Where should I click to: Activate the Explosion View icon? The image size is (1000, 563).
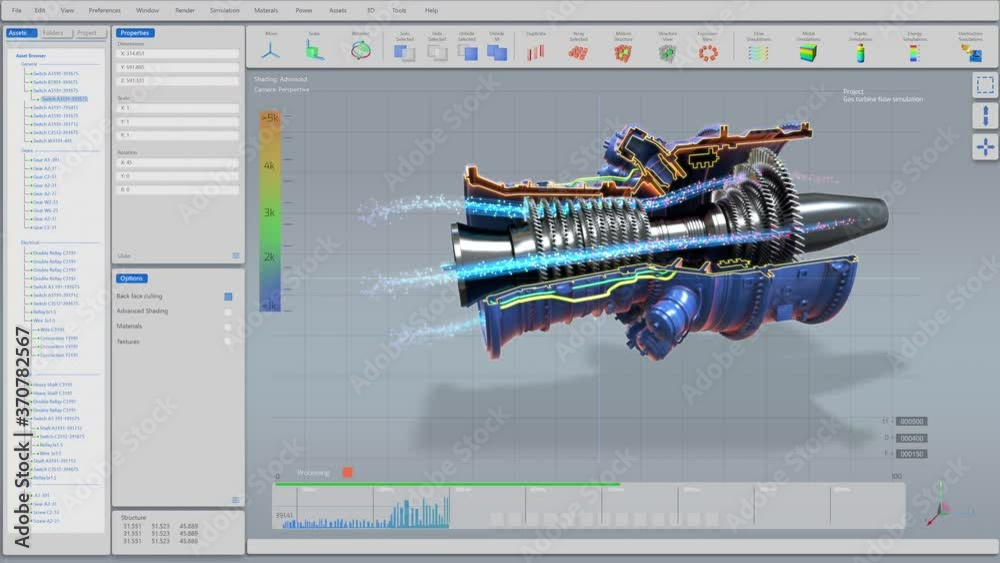[x=708, y=53]
